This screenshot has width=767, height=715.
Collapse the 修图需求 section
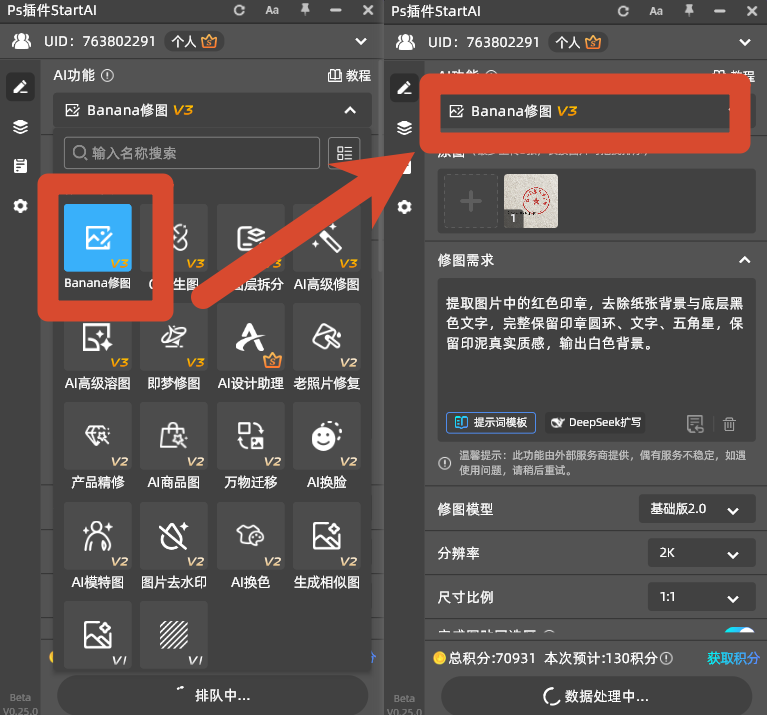[x=744, y=260]
